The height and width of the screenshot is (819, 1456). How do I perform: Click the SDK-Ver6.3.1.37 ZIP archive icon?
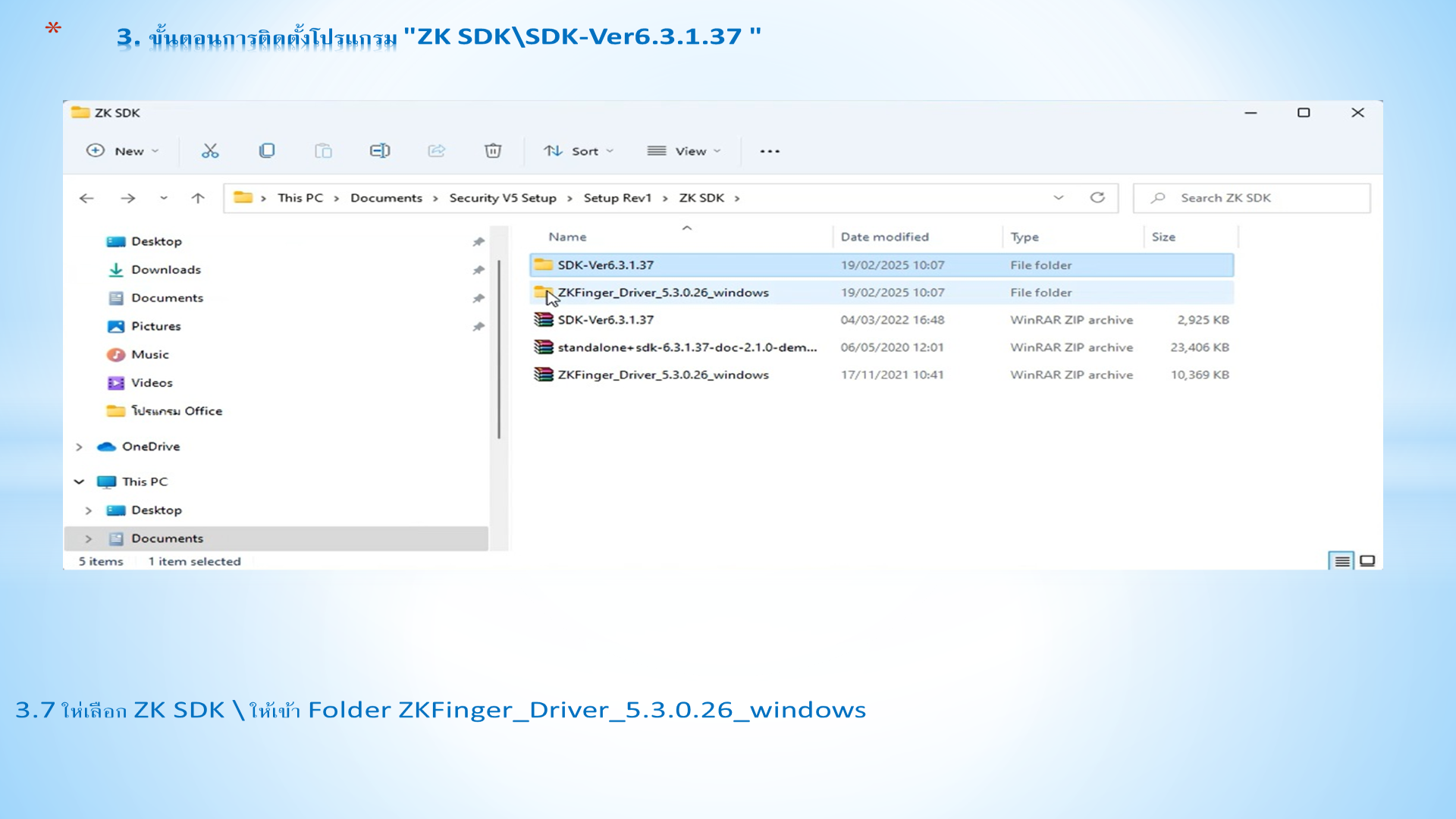coord(544,320)
